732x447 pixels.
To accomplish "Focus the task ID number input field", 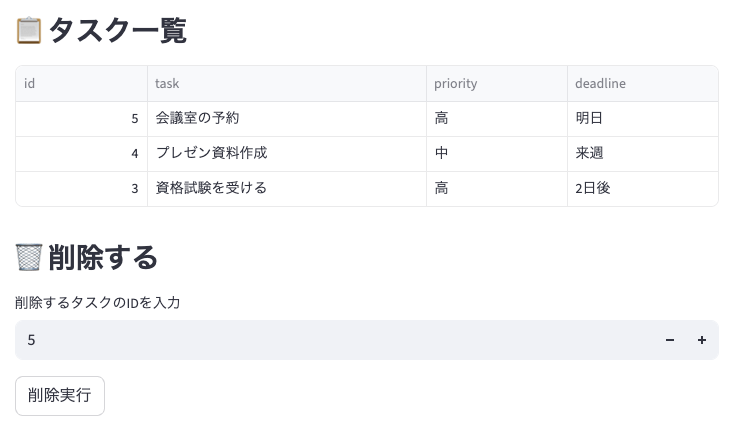I will 330,340.
